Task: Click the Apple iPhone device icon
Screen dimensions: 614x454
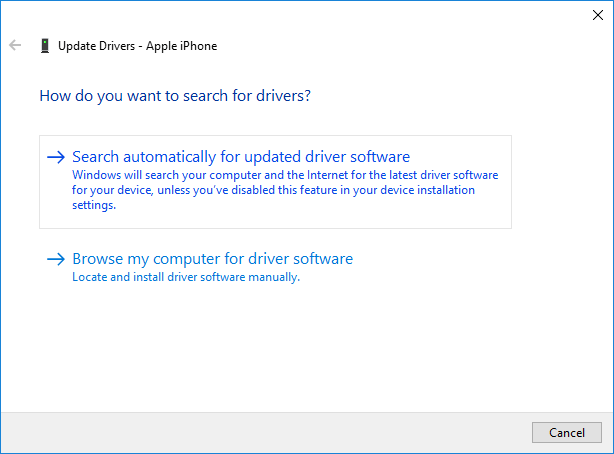Action: coord(44,46)
